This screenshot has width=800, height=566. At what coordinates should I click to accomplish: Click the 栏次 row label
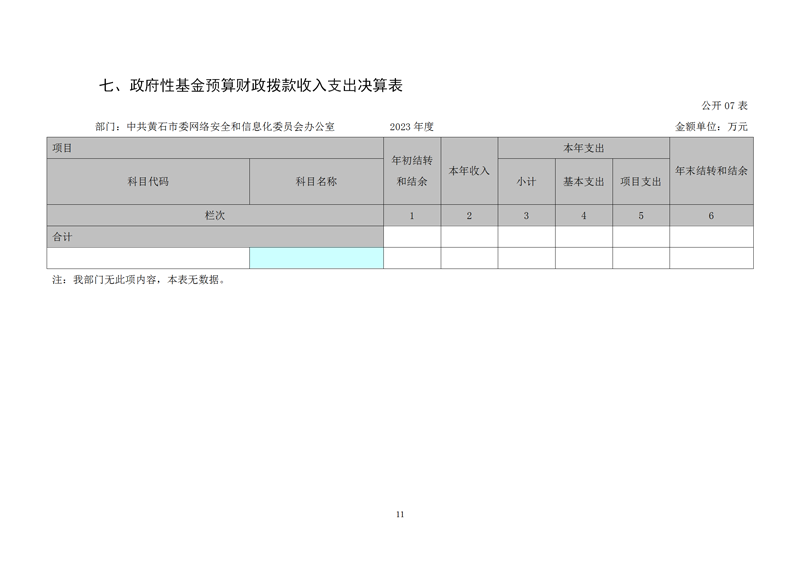[215, 215]
